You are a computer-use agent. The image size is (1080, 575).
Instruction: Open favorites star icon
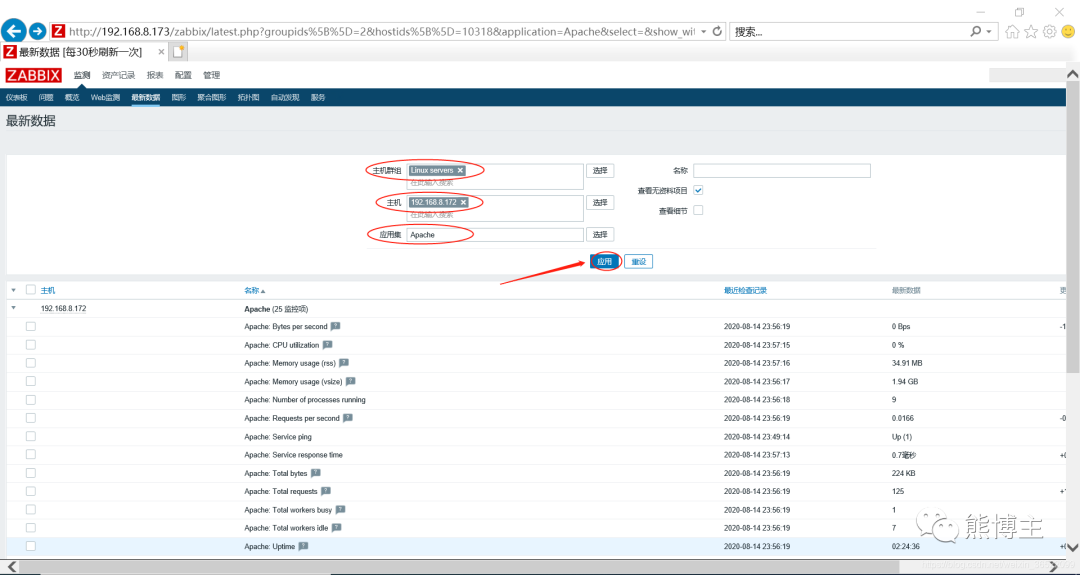coord(1030,32)
